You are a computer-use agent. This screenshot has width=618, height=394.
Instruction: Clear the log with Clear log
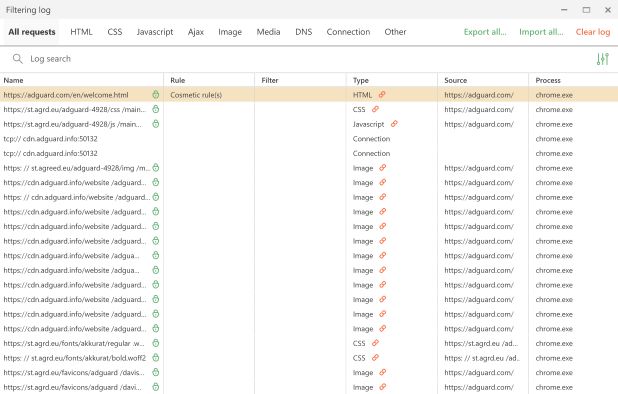pyautogui.click(x=593, y=32)
